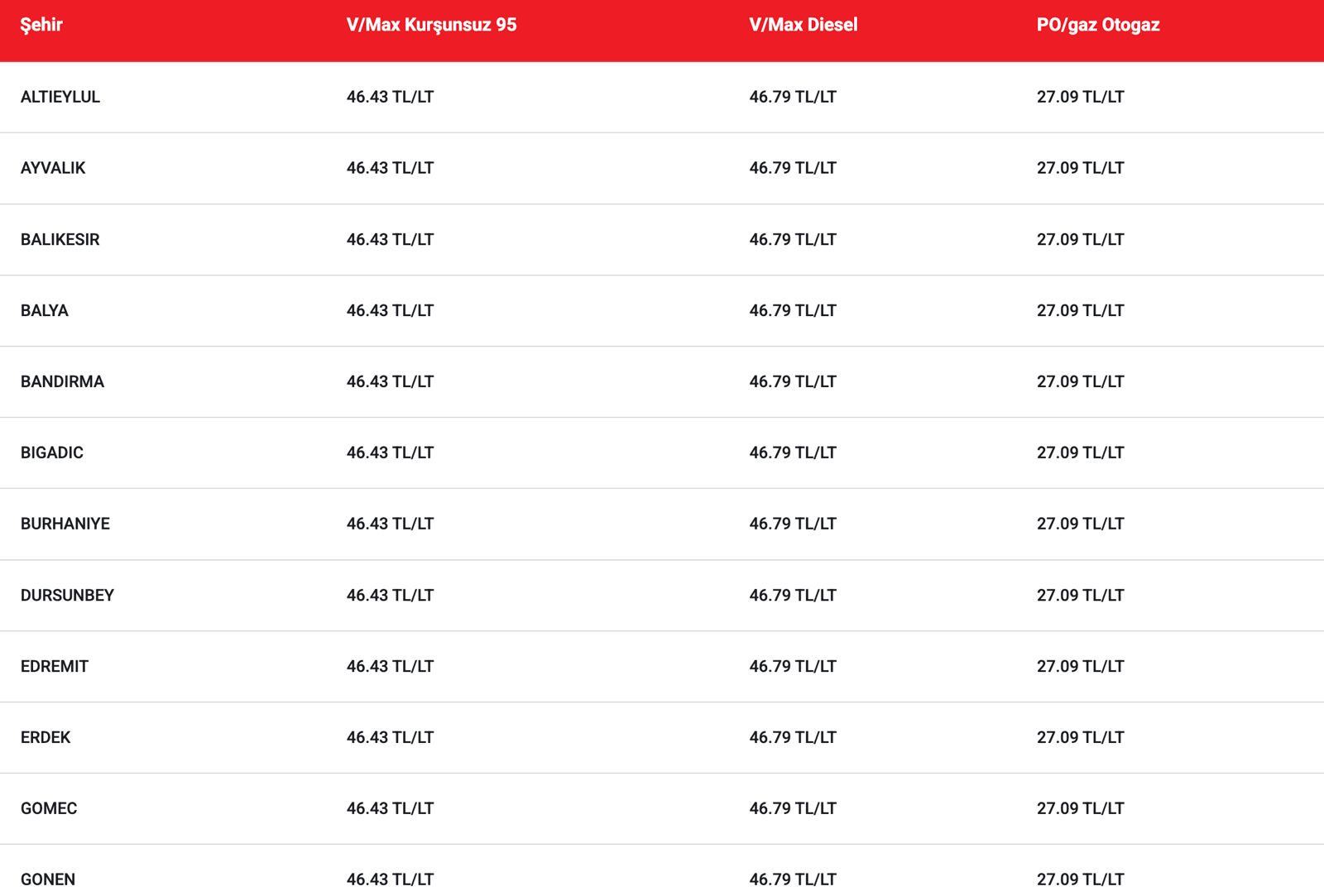The image size is (1324, 896).
Task: Select the BURHANIYE city cell
Action: tap(65, 524)
